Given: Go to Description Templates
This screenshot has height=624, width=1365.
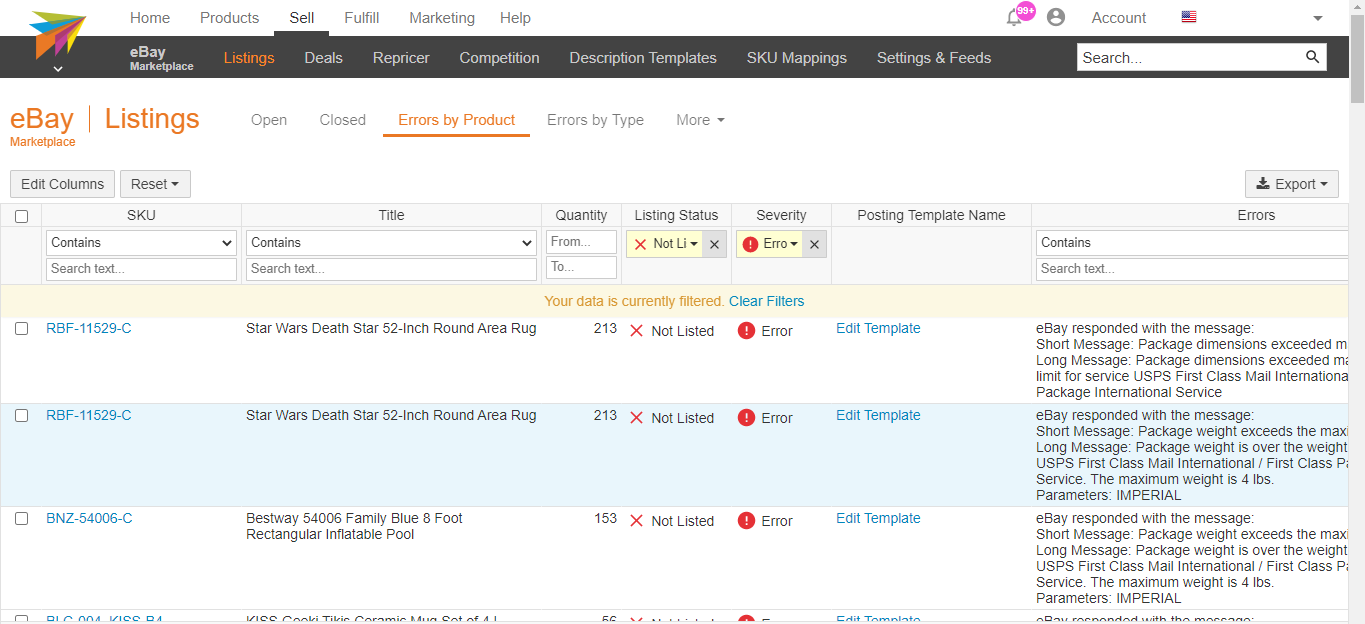Looking at the screenshot, I should coord(643,58).
